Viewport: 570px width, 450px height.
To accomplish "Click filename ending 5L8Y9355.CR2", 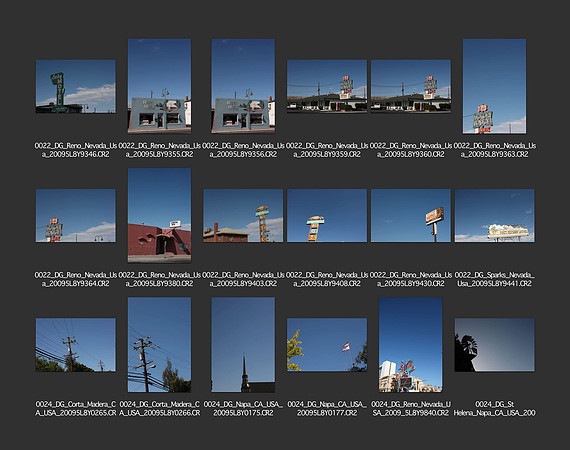I will tap(159, 150).
